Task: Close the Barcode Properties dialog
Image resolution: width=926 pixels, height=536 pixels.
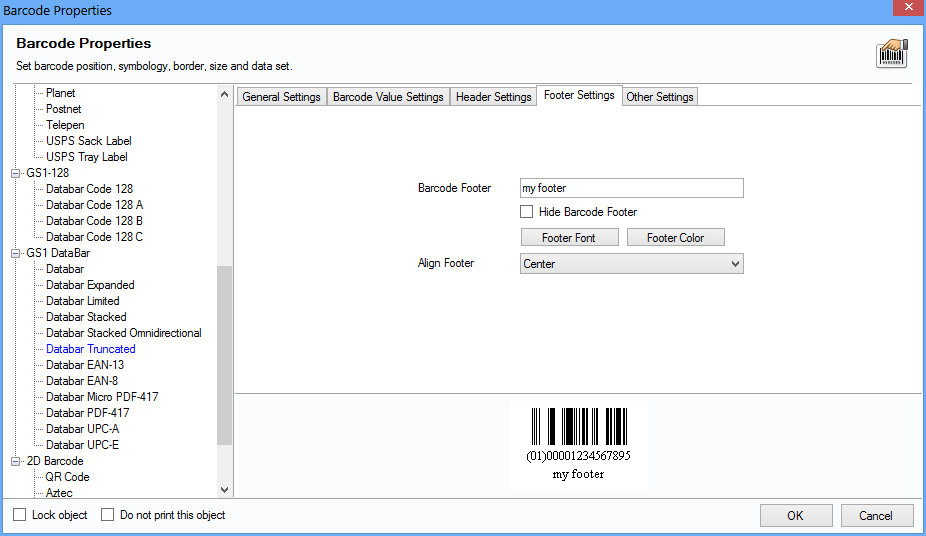Action: (x=908, y=7)
